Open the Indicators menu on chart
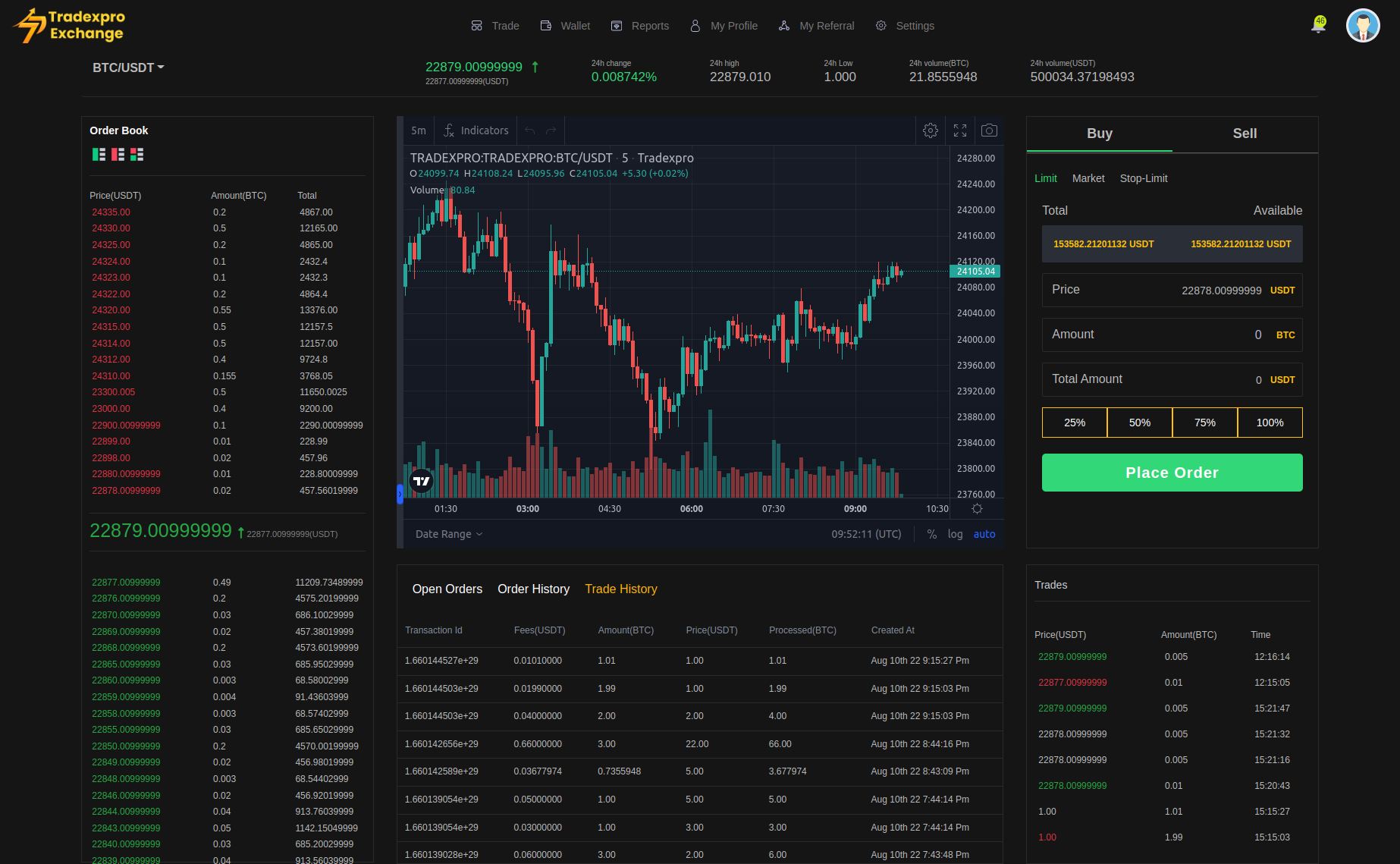 476,130
